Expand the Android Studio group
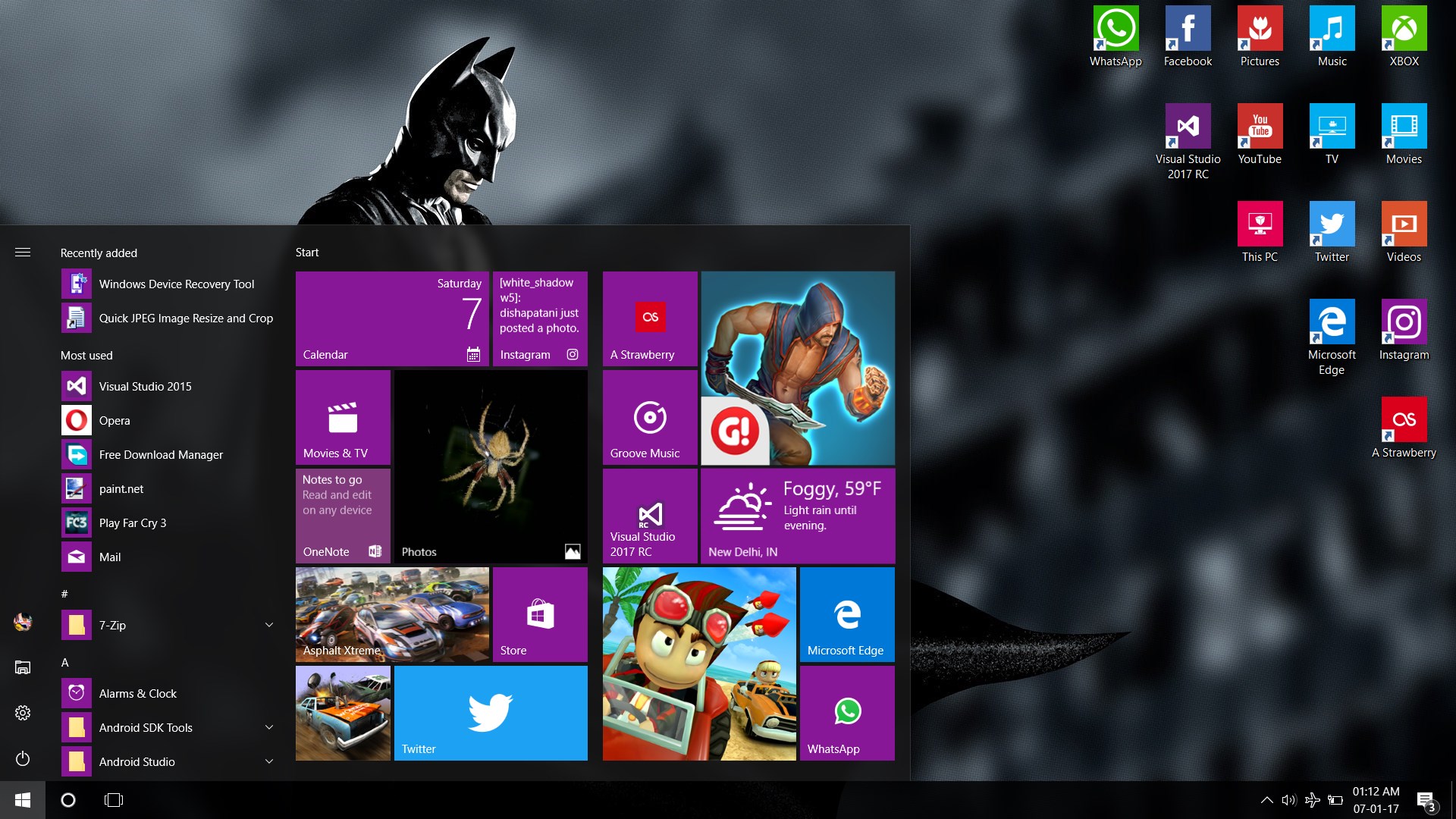 (x=269, y=761)
